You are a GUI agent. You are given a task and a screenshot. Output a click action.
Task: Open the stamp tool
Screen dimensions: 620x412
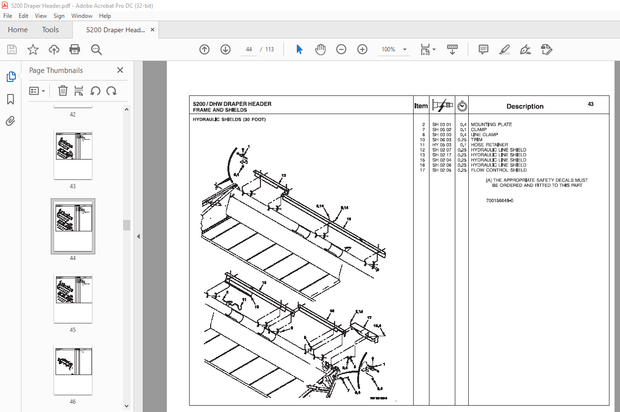(546, 49)
